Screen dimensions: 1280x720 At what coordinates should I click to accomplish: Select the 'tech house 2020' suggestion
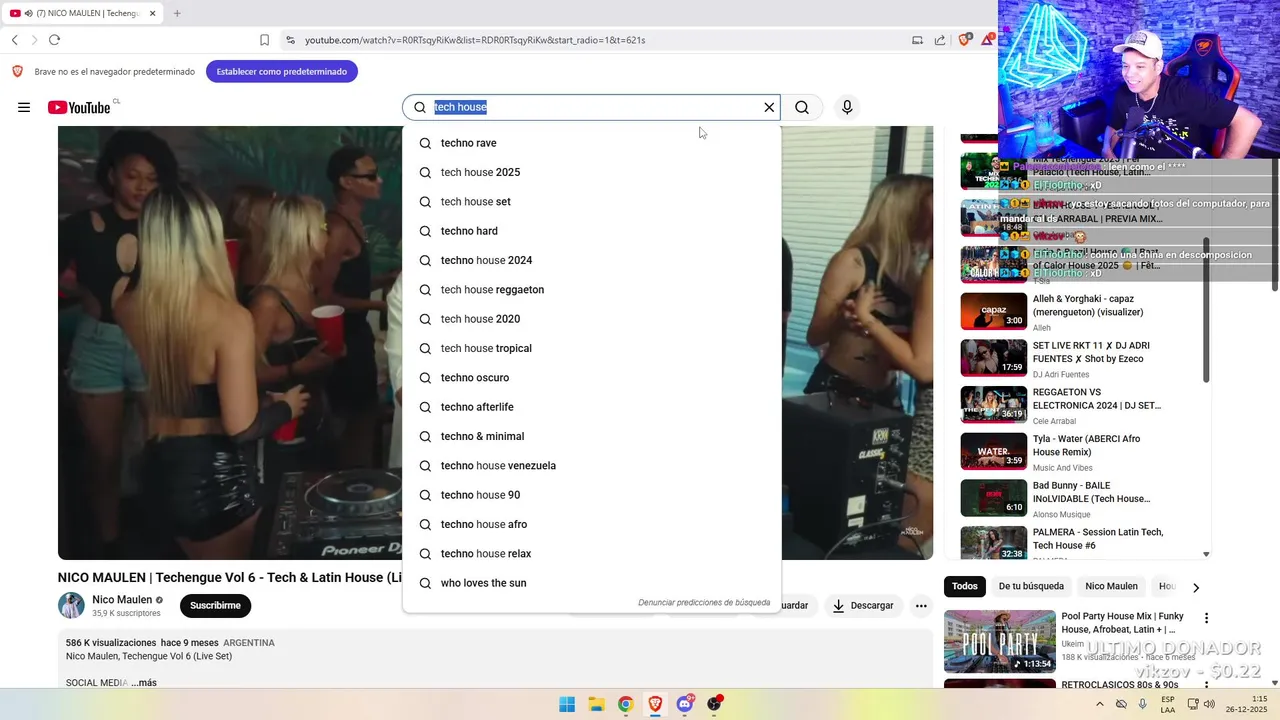pyautogui.click(x=592, y=319)
